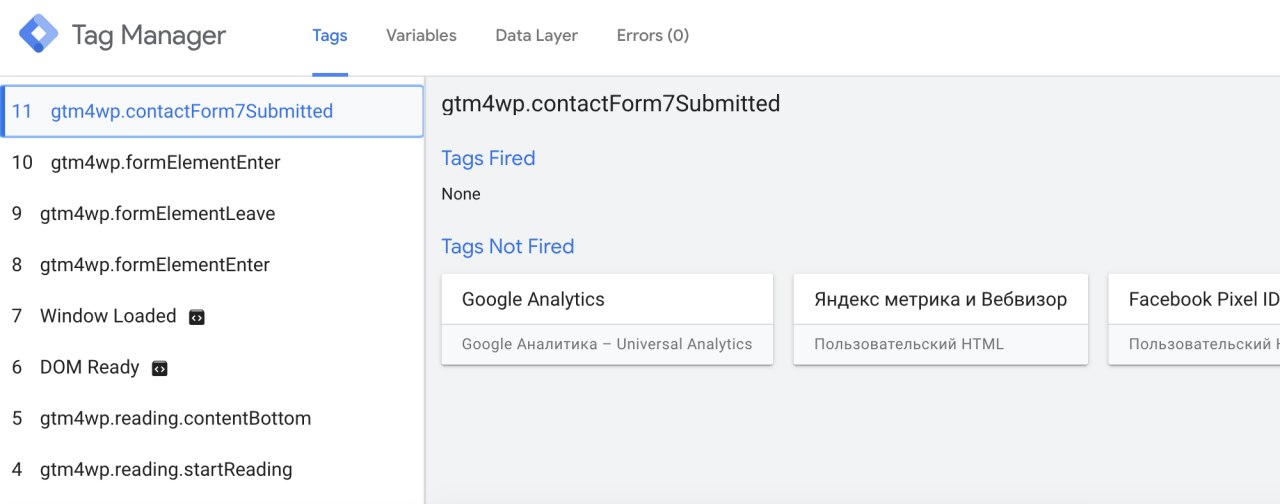Screen dimensions: 1280x504
Task: Select event 7 Window Loaded
Action: (212, 316)
